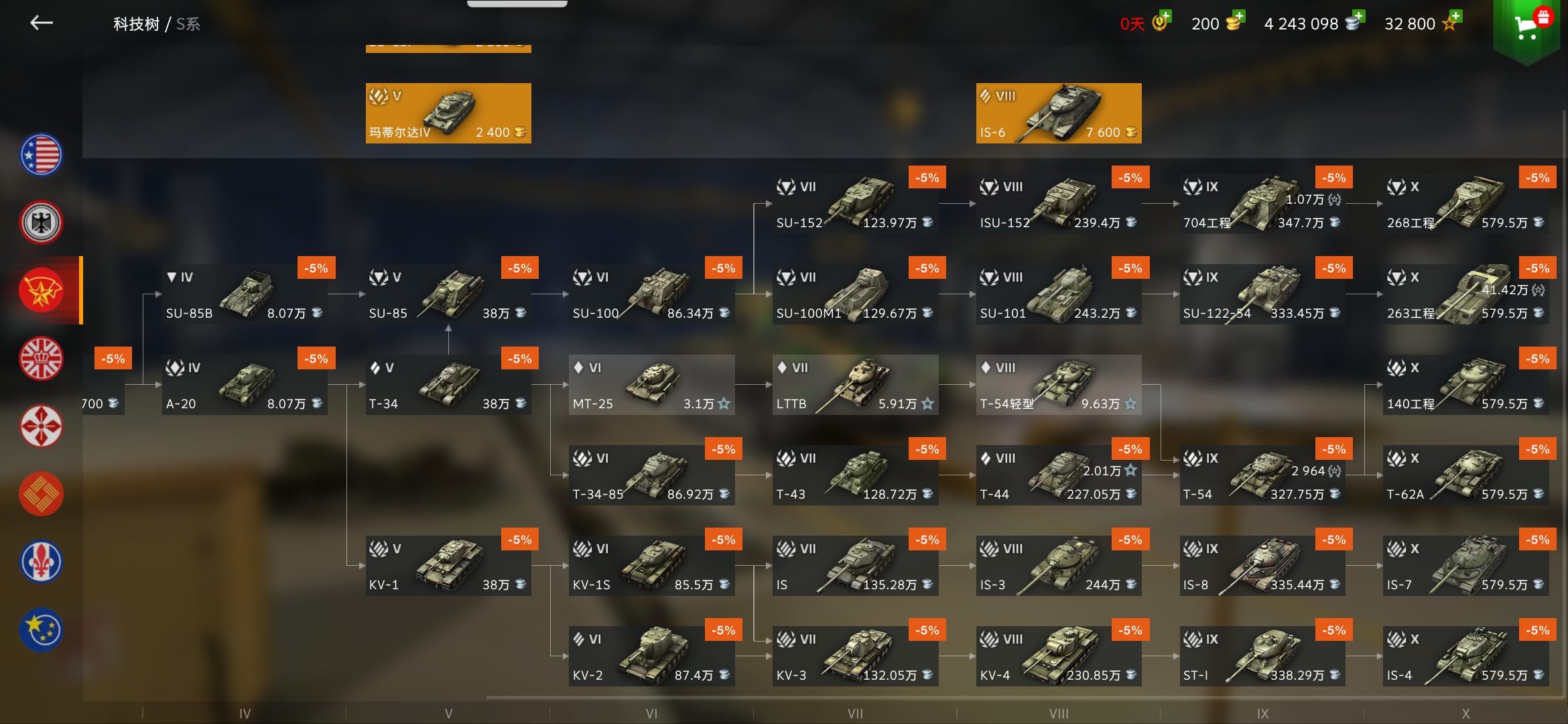Go back using the left arrow
Viewport: 1568px width, 724px height.
coord(42,23)
